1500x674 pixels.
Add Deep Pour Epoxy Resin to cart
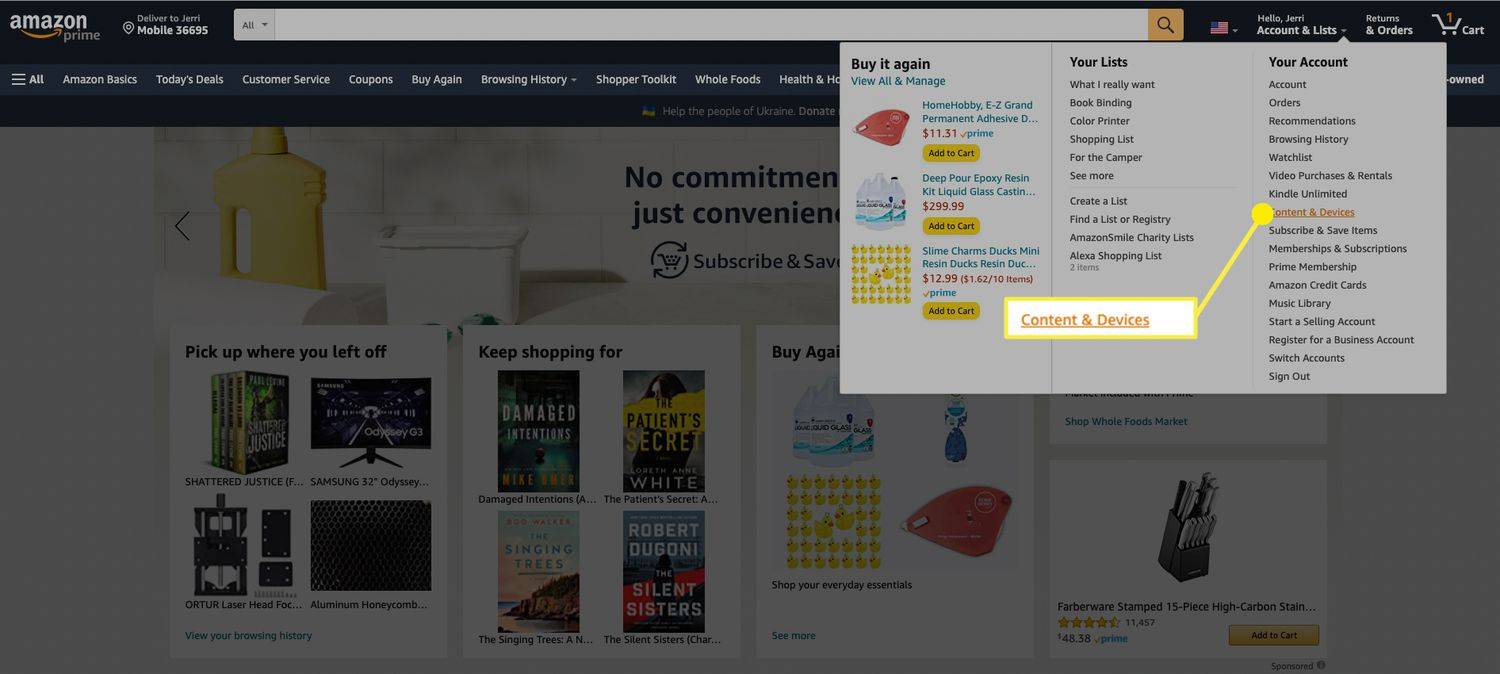(x=951, y=226)
